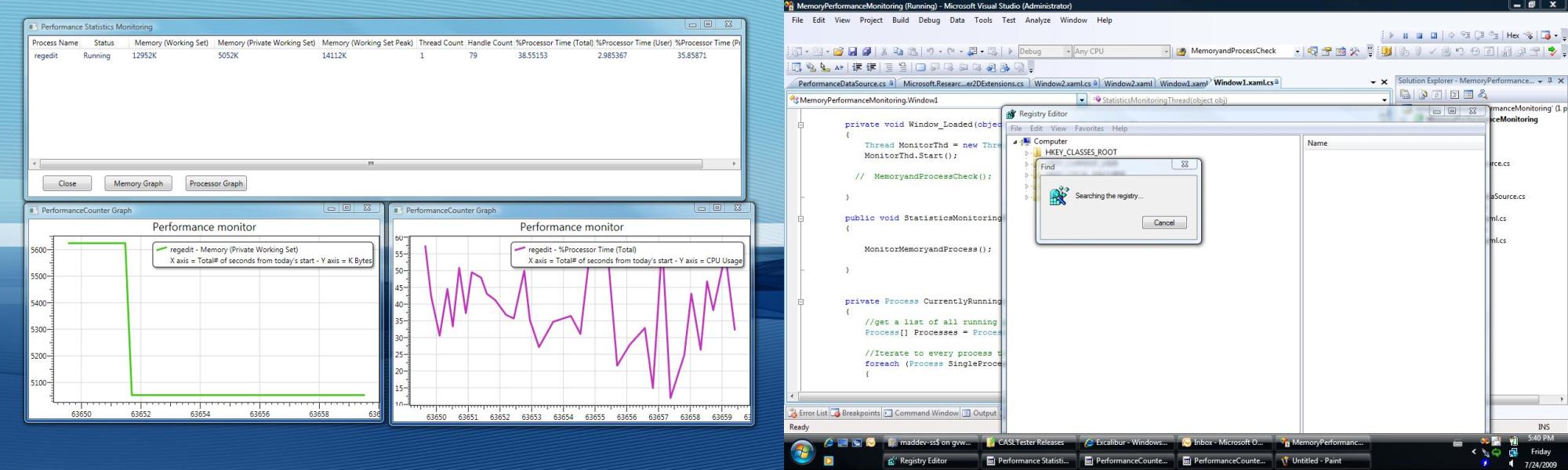Click the Internet Explorer quick launch icon
This screenshot has width=1568, height=470.
829,443
